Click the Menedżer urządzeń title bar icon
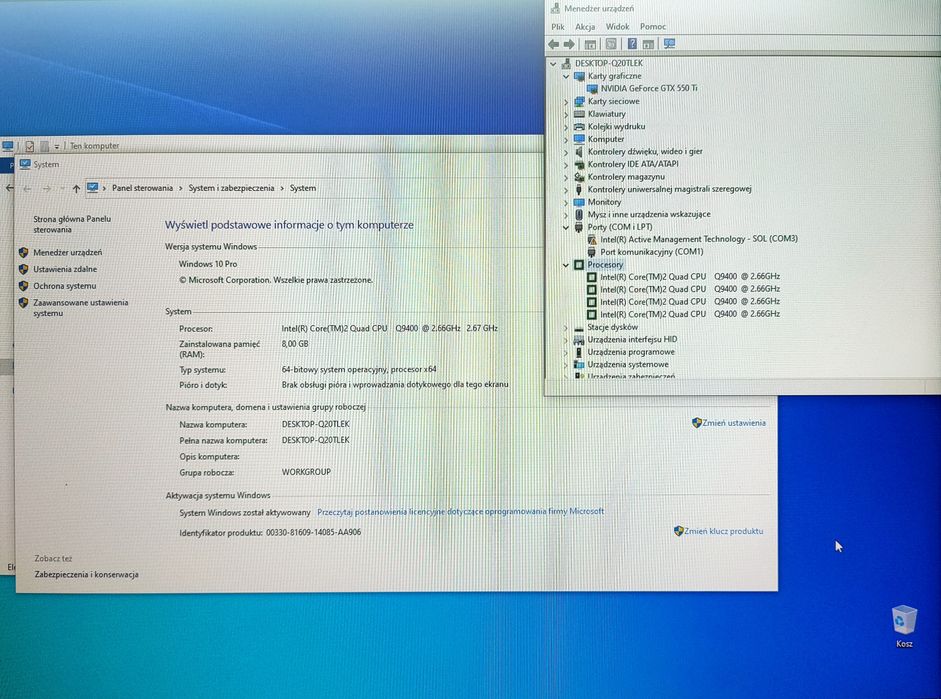The width and height of the screenshot is (941, 699). 555,8
